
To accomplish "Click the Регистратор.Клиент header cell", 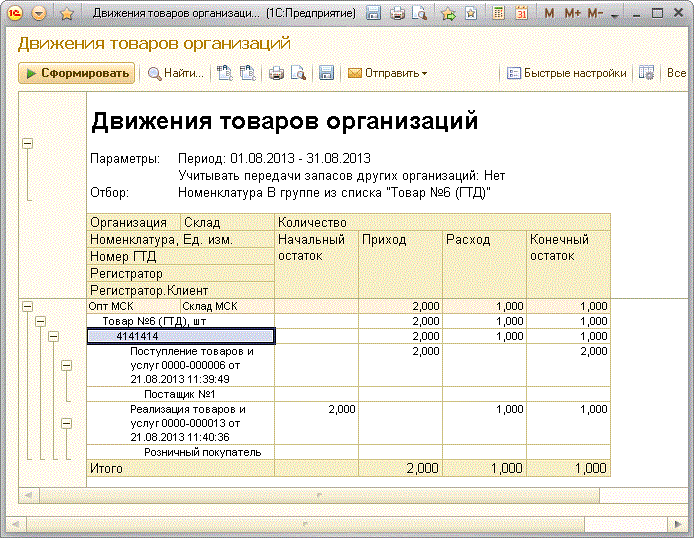I will click(x=181, y=290).
